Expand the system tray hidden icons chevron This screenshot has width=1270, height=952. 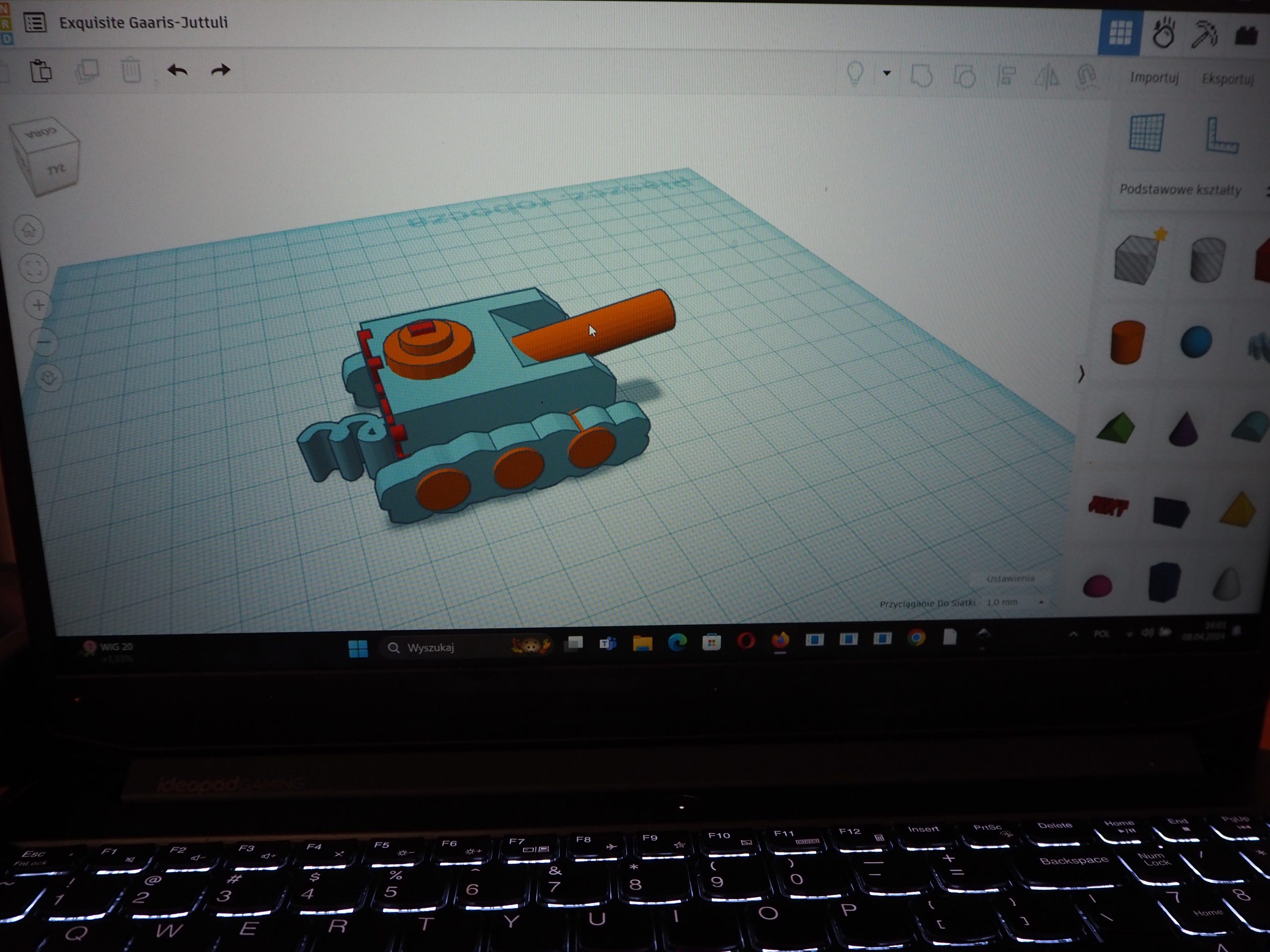[x=1073, y=634]
